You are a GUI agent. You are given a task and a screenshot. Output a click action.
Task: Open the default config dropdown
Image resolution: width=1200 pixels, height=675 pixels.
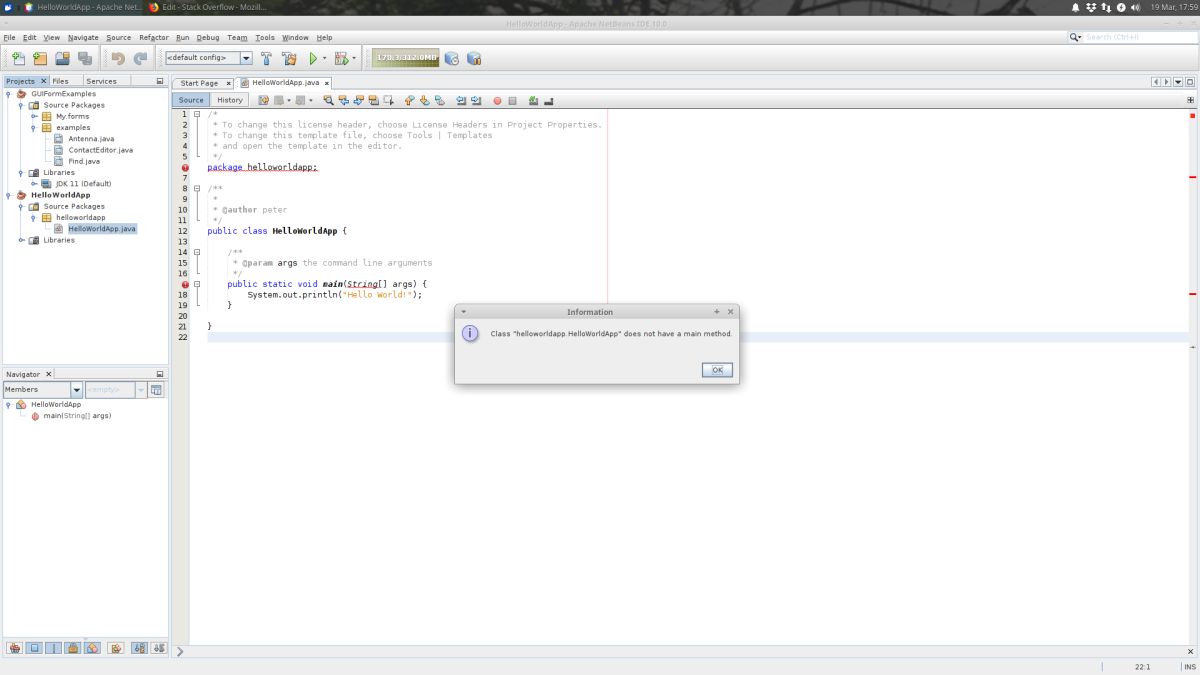click(x=246, y=58)
